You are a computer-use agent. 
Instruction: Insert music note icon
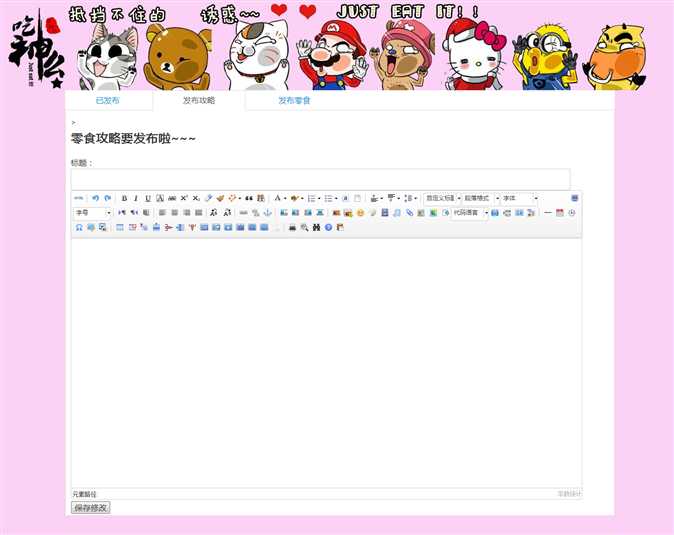click(397, 213)
